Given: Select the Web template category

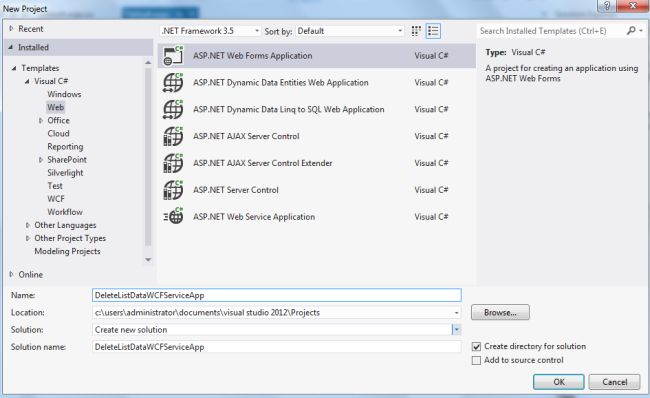Looking at the screenshot, I should 56,107.
